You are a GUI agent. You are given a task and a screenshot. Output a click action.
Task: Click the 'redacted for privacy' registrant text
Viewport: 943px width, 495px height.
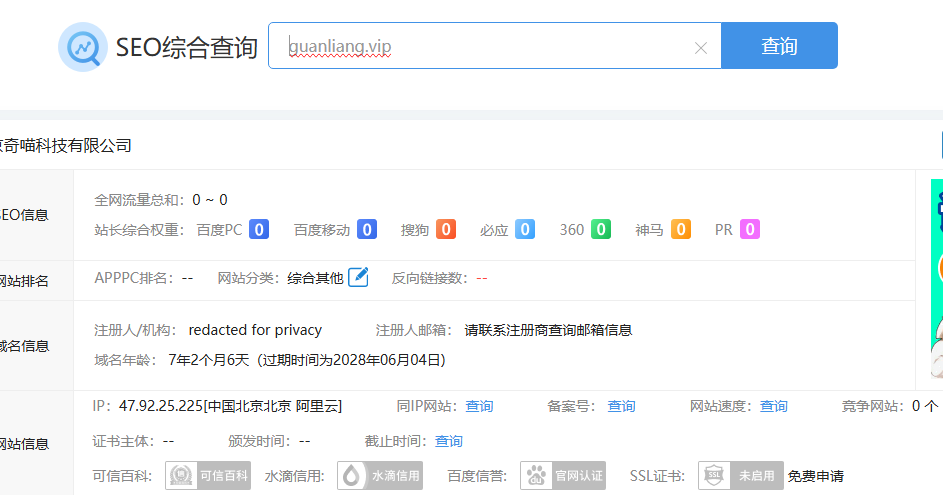point(255,330)
